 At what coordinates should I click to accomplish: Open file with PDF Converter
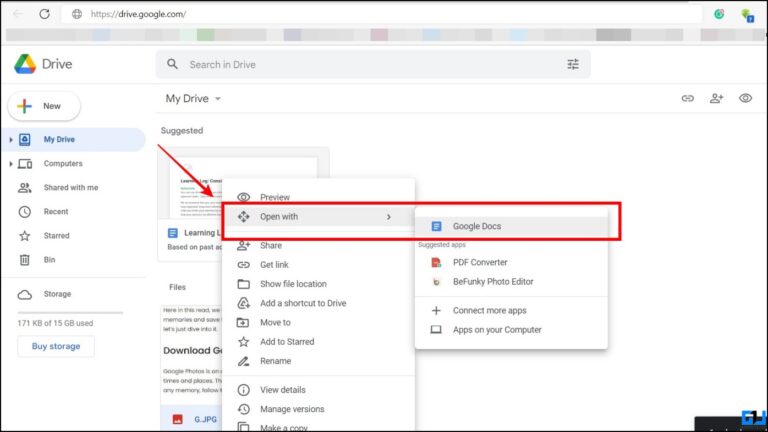(511, 263)
